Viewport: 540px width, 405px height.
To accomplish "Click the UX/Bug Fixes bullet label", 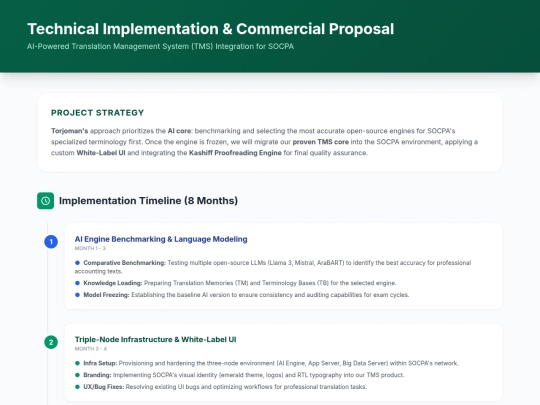I will click(104, 387).
